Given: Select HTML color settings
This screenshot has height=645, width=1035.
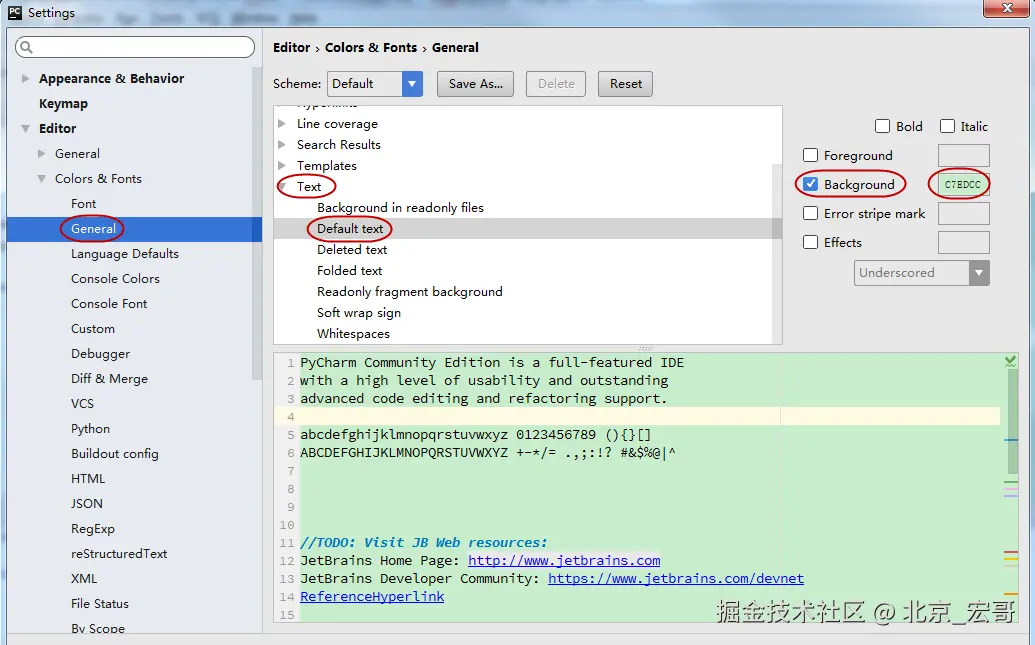Looking at the screenshot, I should 88,479.
